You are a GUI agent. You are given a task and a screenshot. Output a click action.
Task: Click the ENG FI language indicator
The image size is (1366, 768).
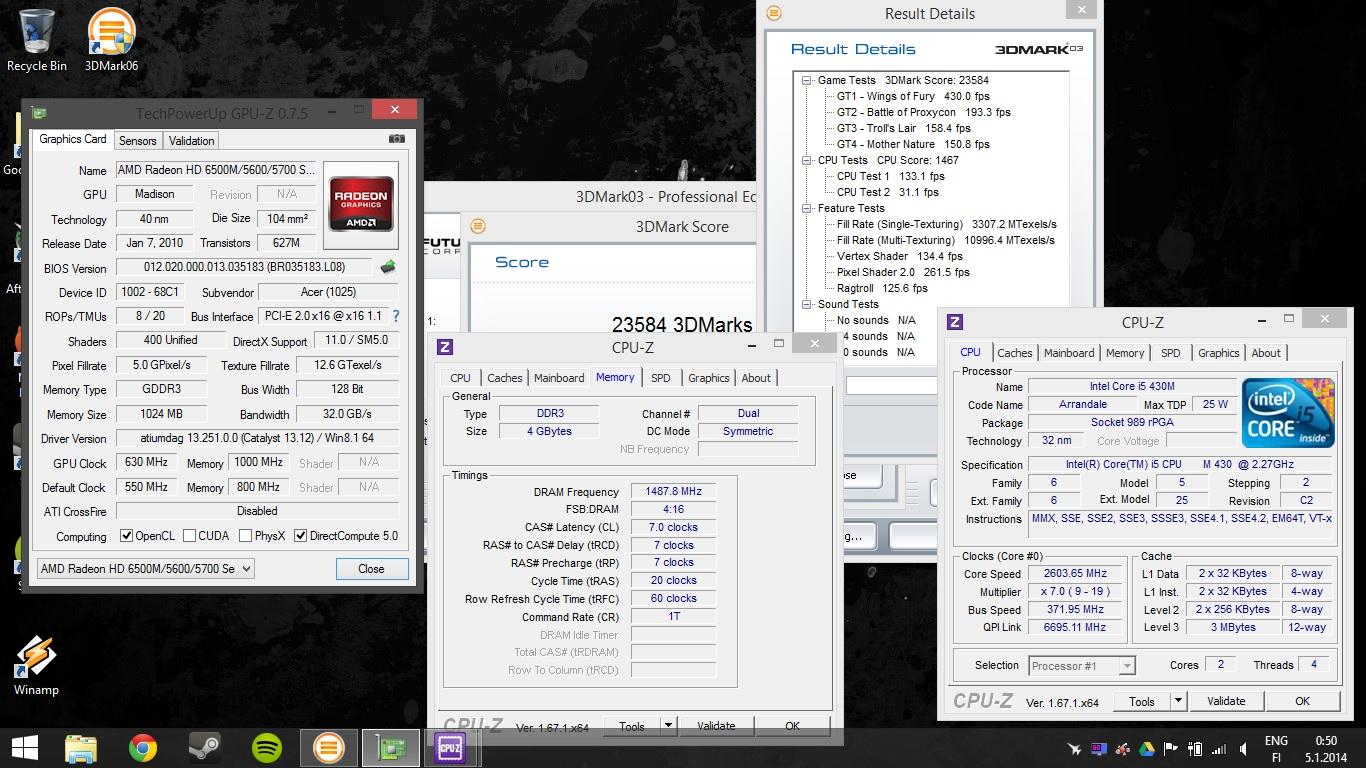point(1276,749)
